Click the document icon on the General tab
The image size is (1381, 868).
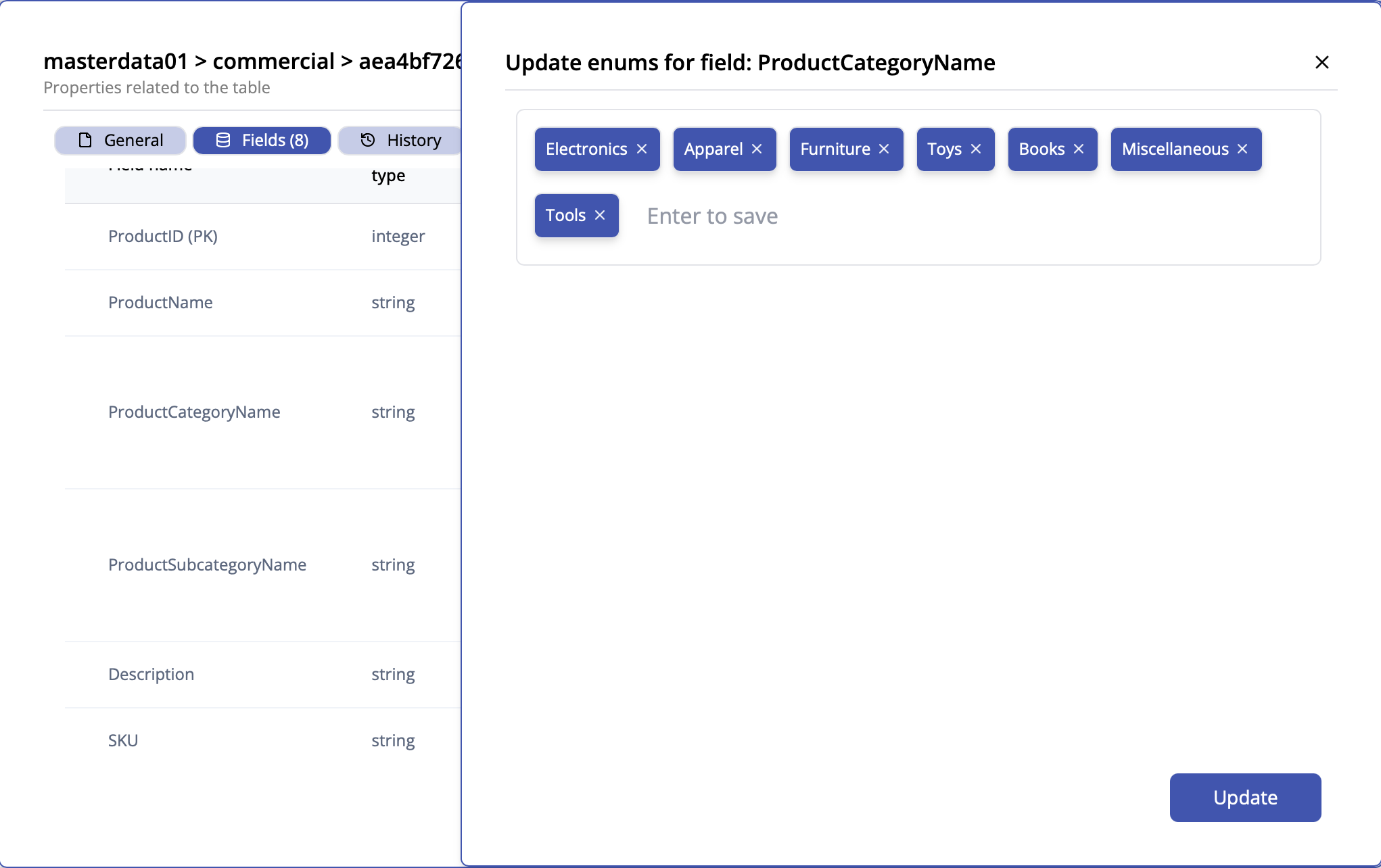pyautogui.click(x=84, y=140)
